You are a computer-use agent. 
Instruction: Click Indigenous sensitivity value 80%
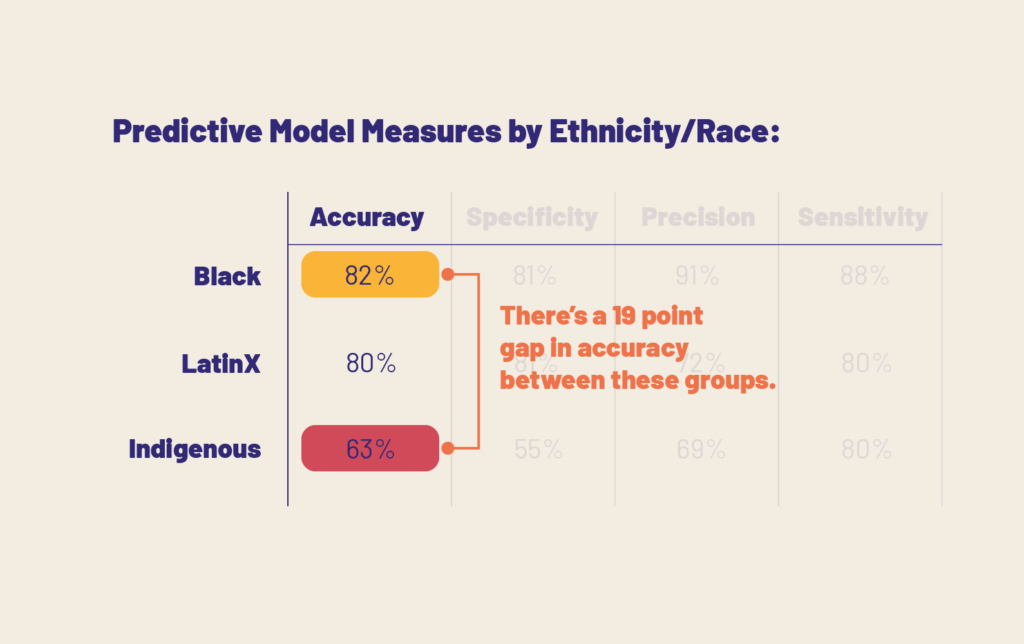tap(866, 449)
